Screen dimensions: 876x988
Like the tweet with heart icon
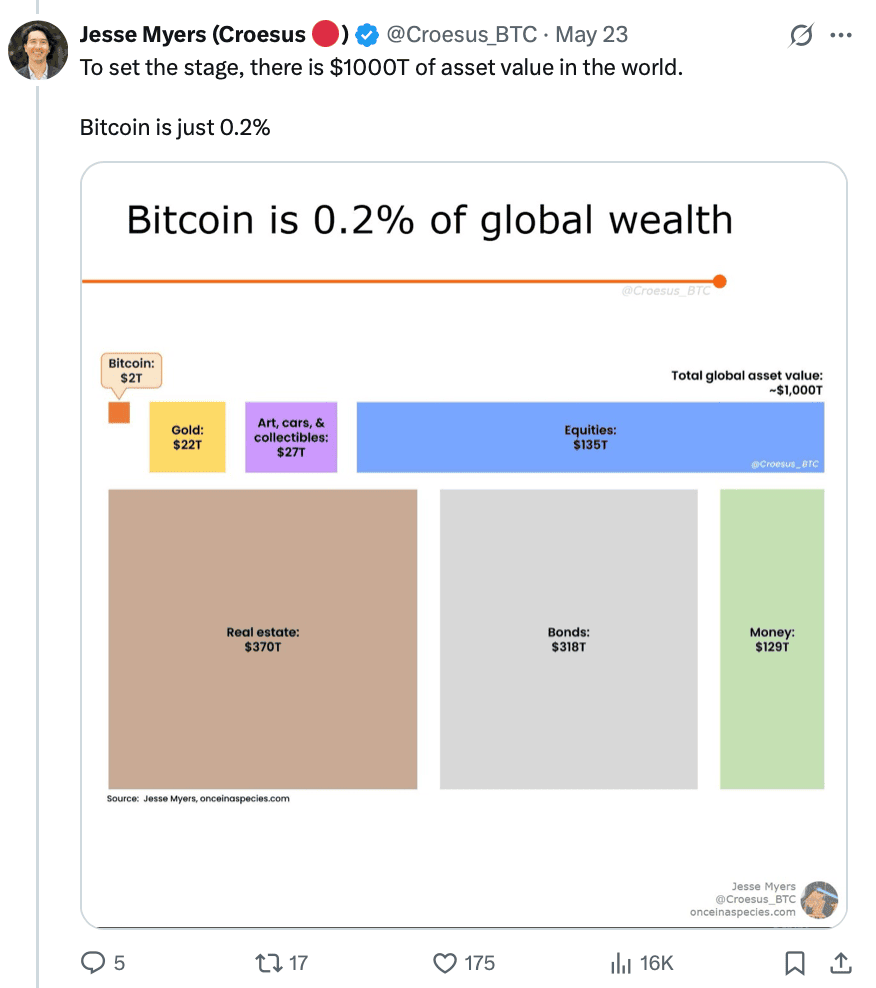[x=445, y=963]
